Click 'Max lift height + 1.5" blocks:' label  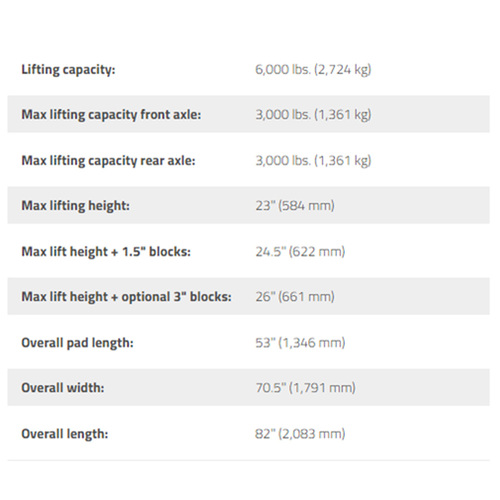pos(106,252)
